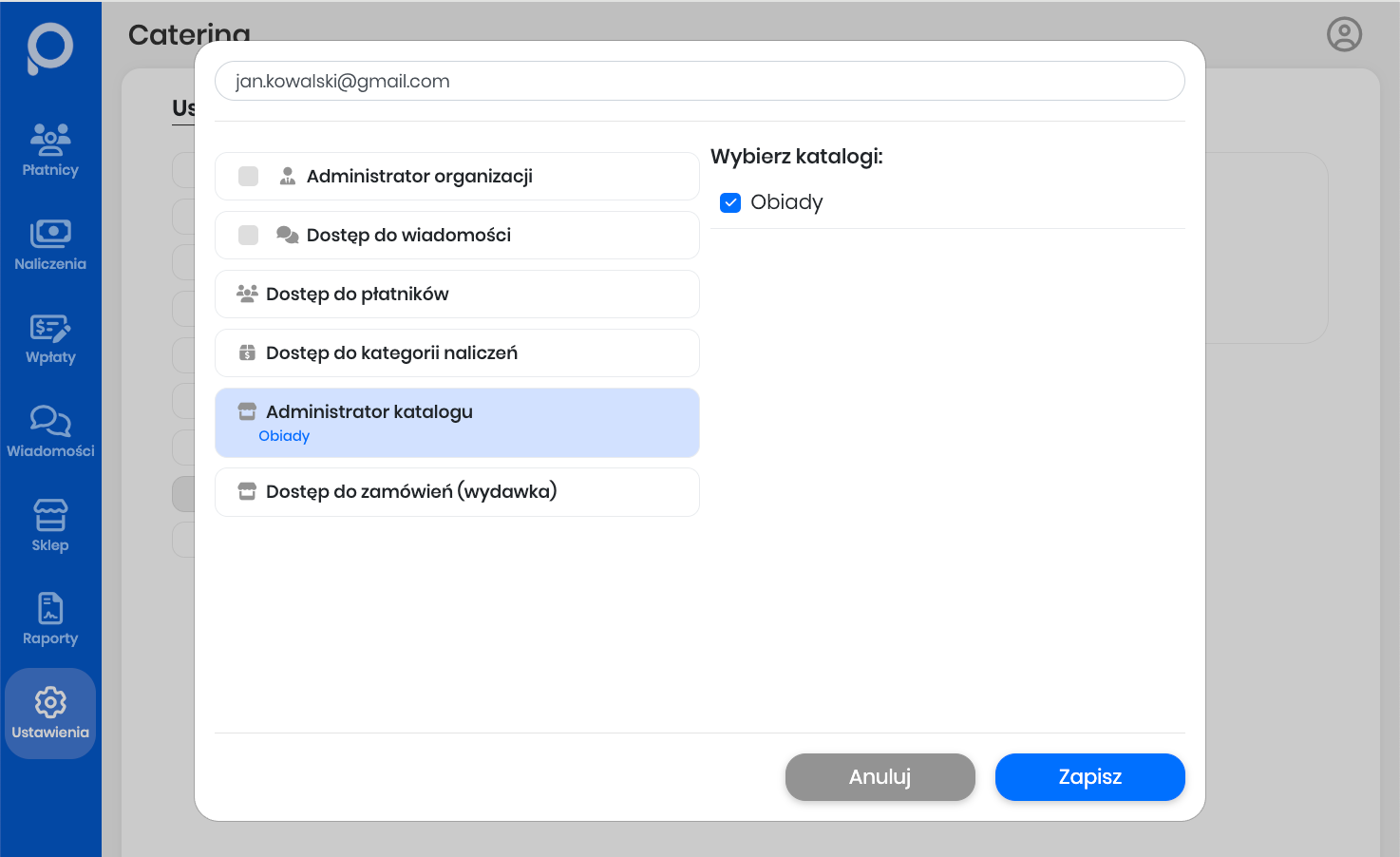Viewport: 1400px width, 857px height.
Task: Open Wiadomości messages section
Action: click(50, 432)
